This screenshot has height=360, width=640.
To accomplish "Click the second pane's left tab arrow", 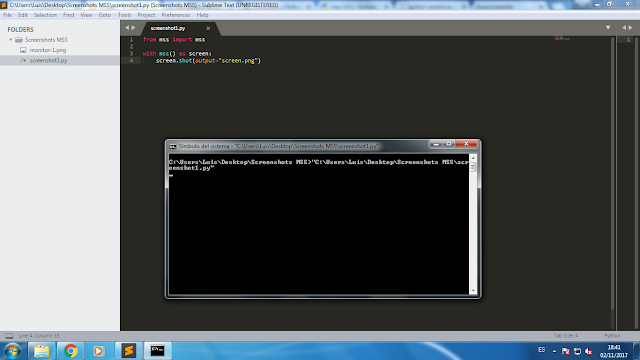I will pyautogui.click(x=624, y=27).
